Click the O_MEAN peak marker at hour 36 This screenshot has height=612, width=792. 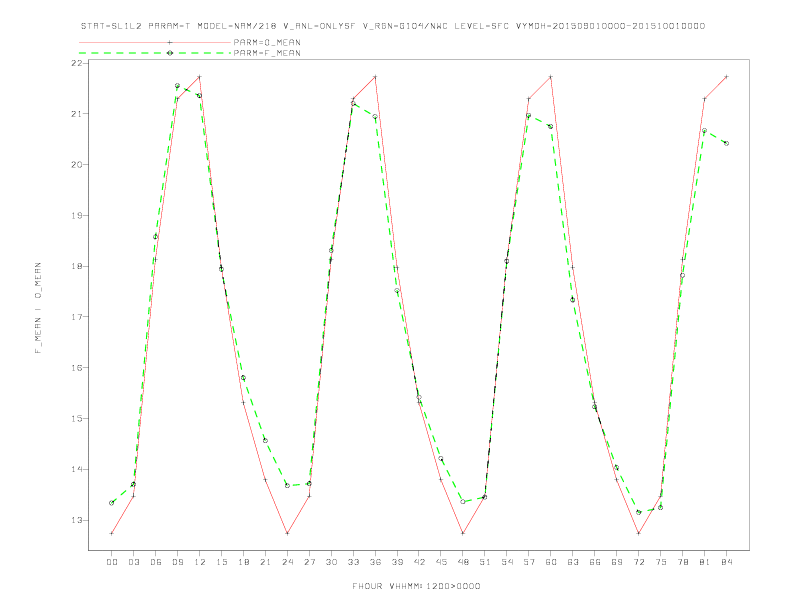375,77
